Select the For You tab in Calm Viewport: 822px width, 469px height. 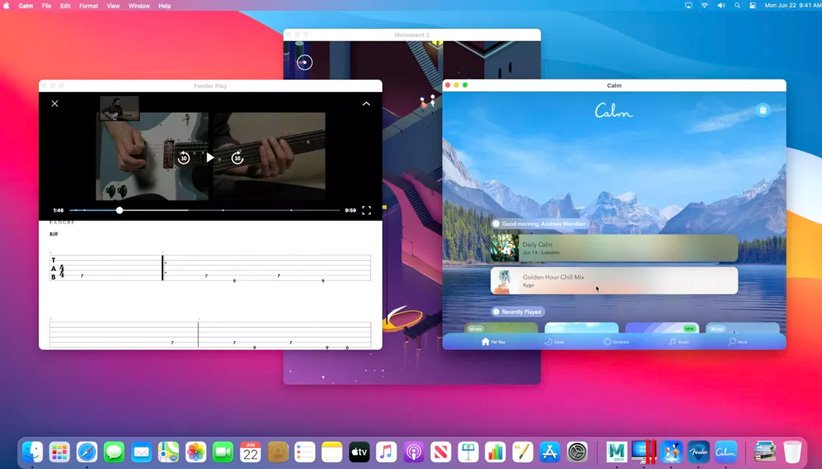493,342
